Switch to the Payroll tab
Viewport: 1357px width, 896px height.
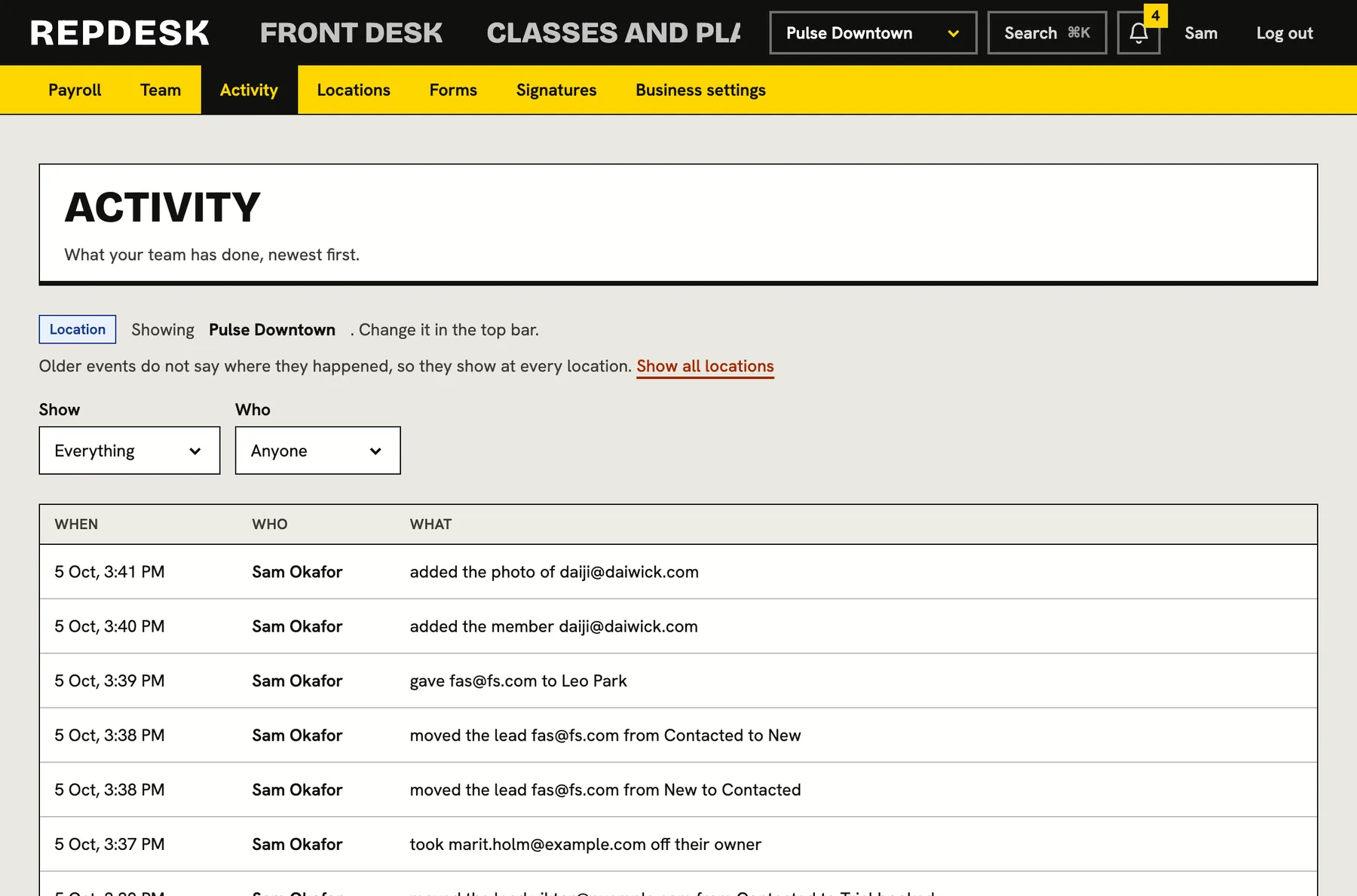[x=75, y=90]
